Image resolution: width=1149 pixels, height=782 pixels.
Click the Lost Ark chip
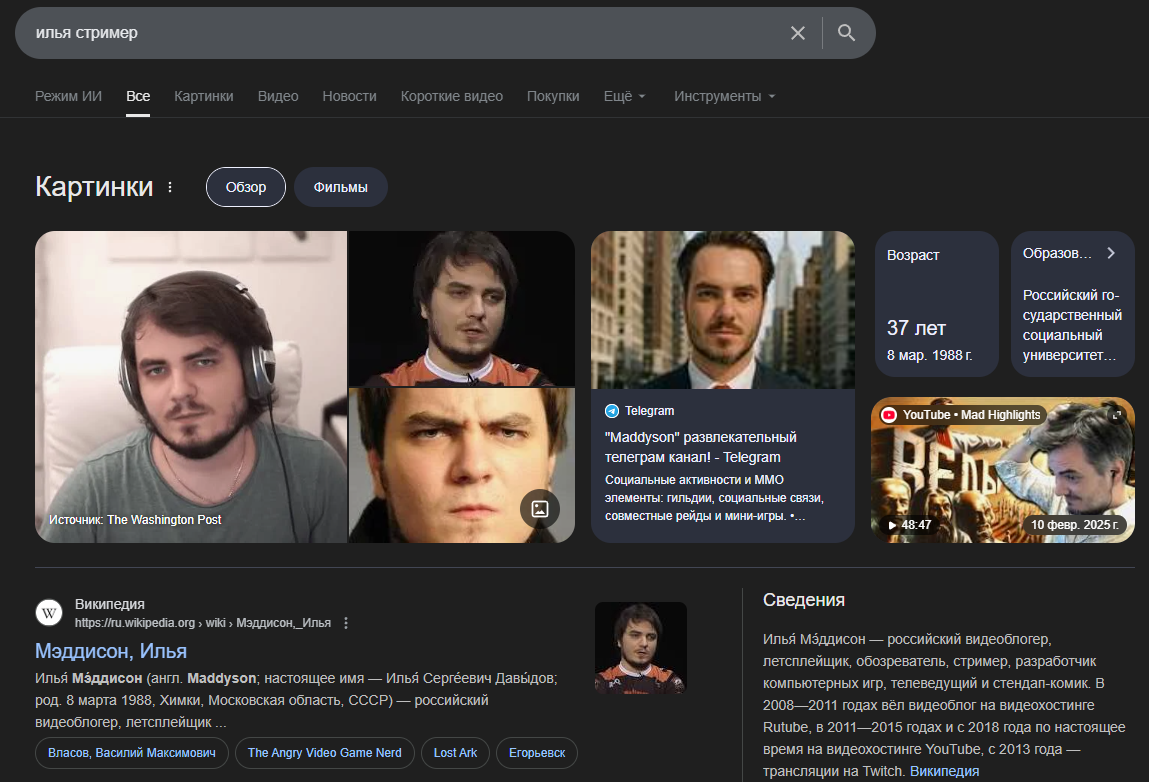[x=455, y=753]
